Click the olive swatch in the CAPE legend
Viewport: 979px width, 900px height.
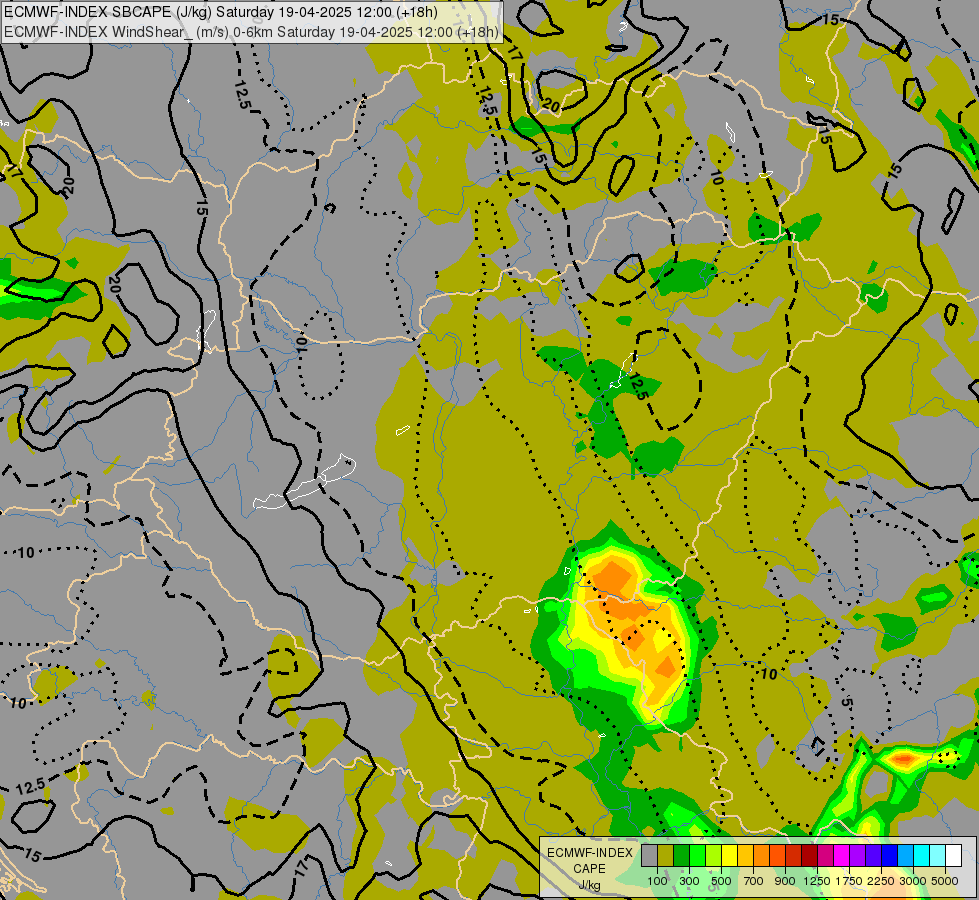pos(666,855)
